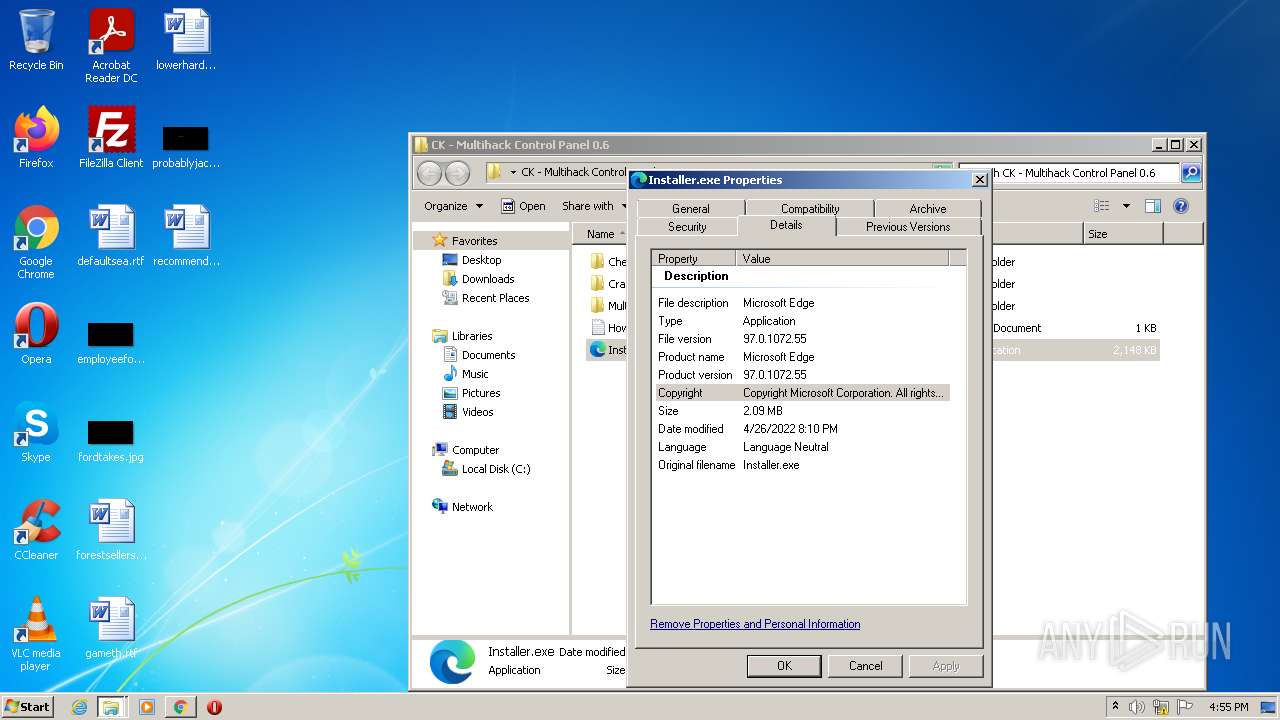Open the Organize dropdown menu
Viewport: 1280px width, 720px height.
click(453, 206)
